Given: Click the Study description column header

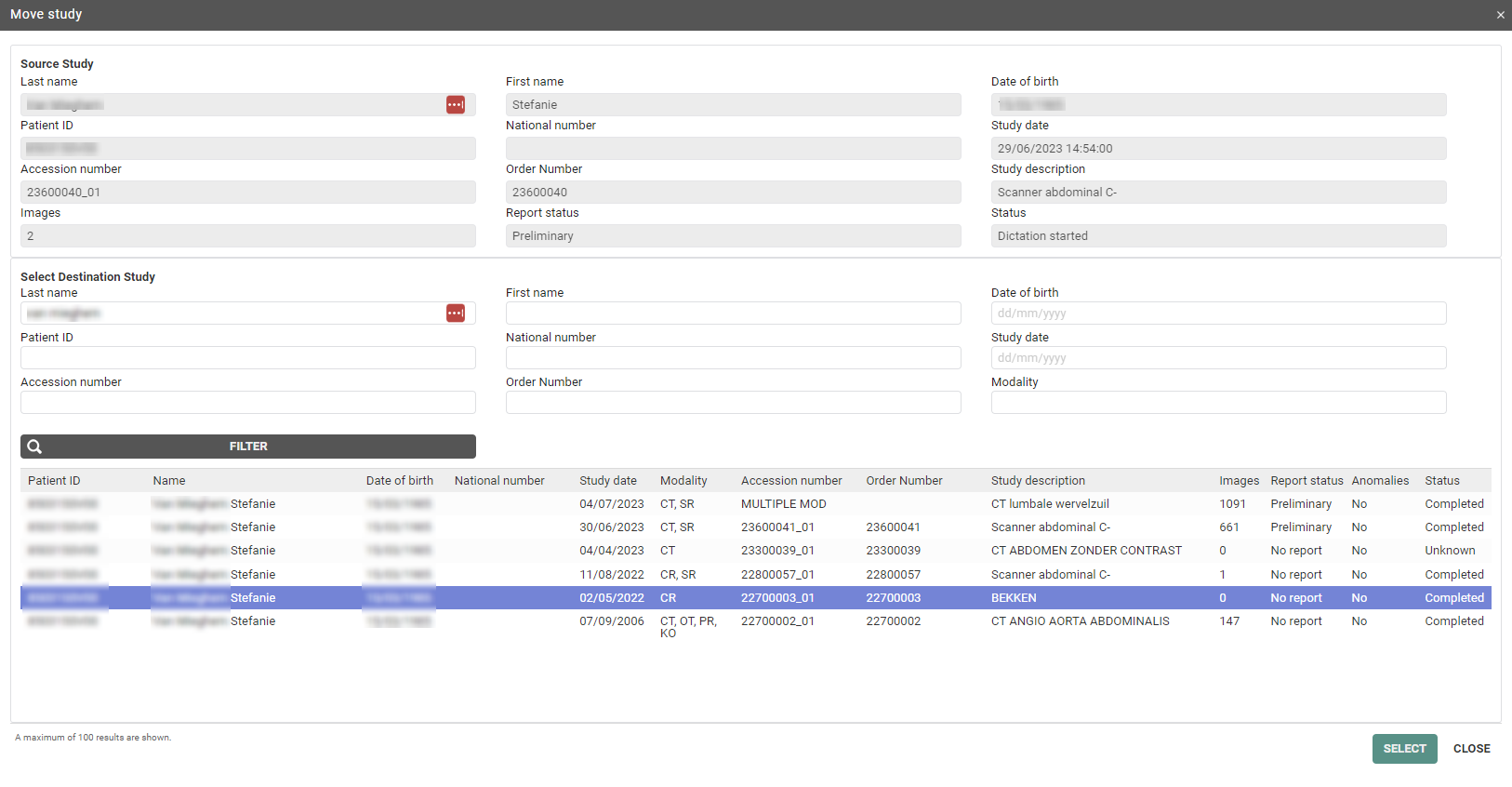Looking at the screenshot, I should (x=1038, y=481).
